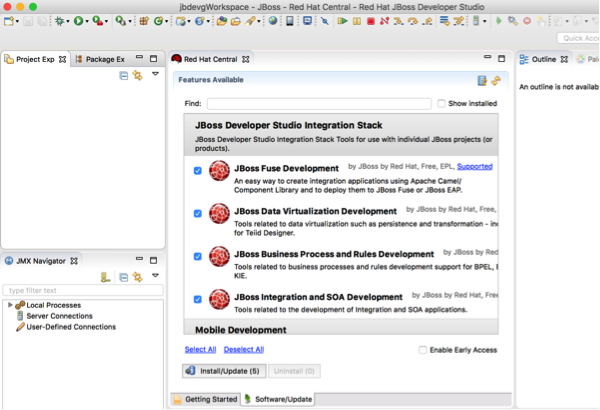This screenshot has height=410, width=600.
Task: Collapse All in Project Explorer toolbar
Action: 124,75
